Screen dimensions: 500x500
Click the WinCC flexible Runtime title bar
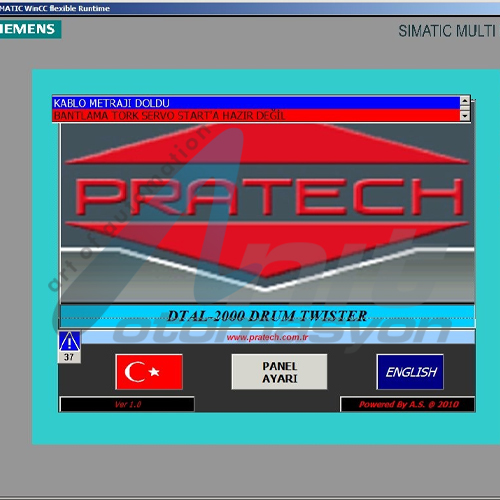250,8
